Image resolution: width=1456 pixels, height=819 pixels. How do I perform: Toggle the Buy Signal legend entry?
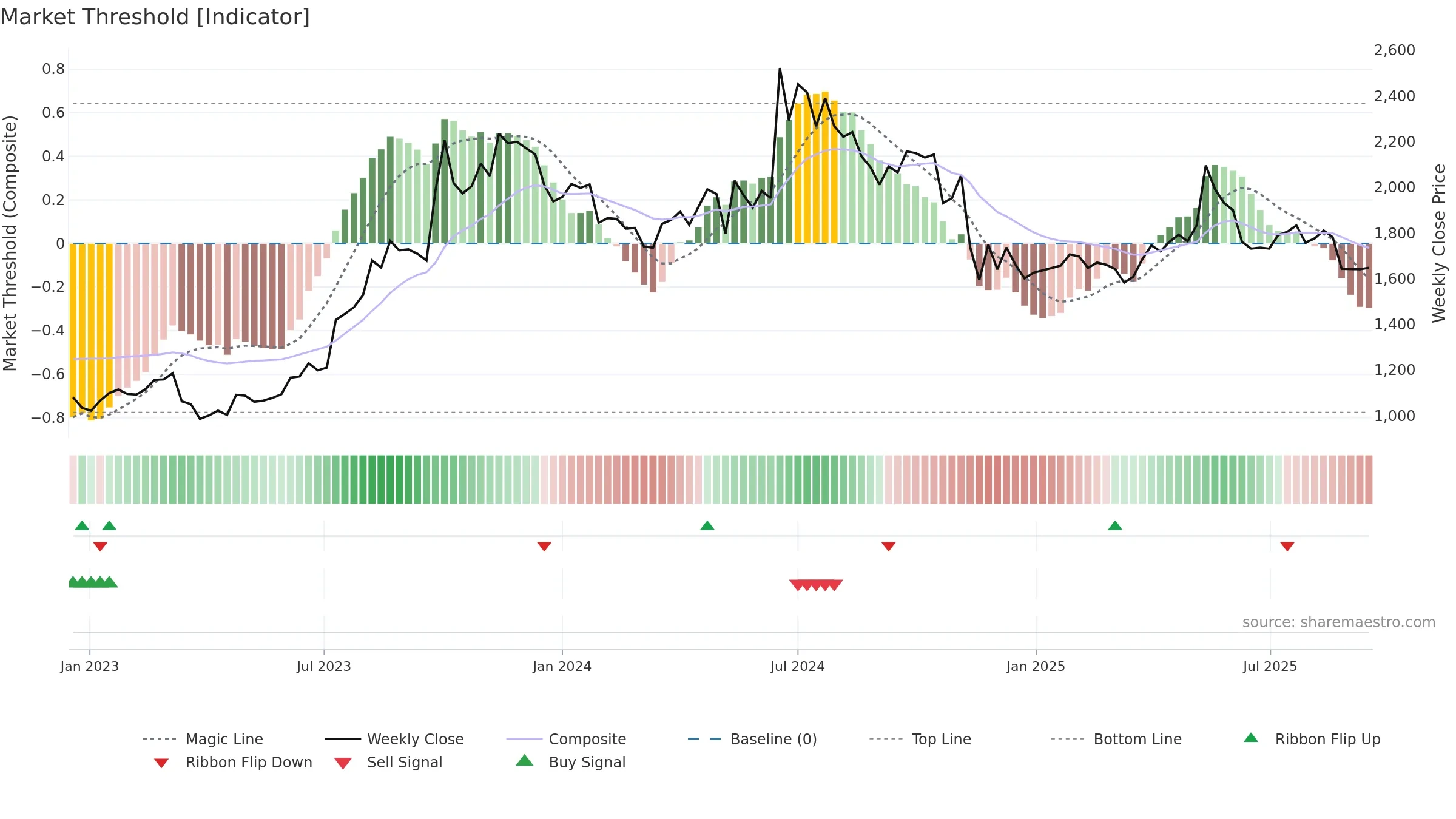pyautogui.click(x=570, y=762)
